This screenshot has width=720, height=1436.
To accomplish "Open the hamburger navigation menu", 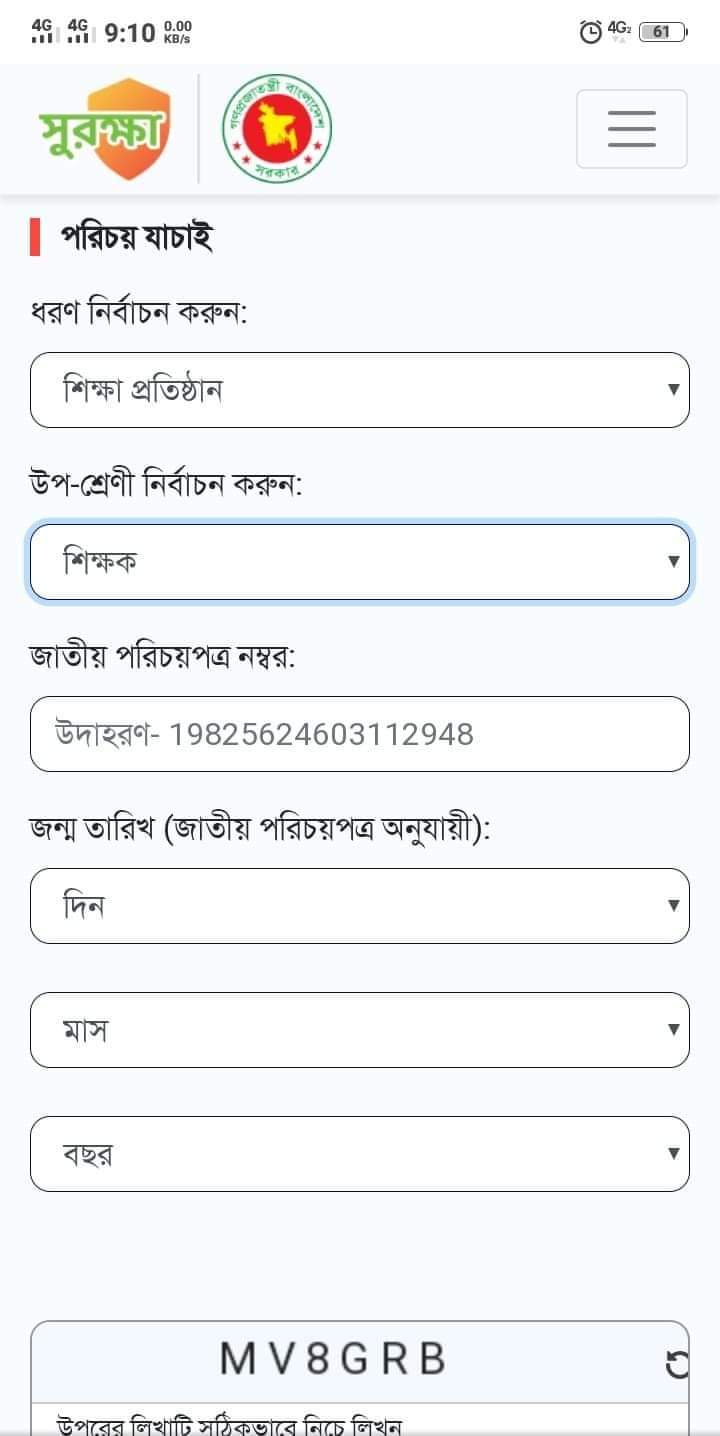I will click(x=631, y=129).
